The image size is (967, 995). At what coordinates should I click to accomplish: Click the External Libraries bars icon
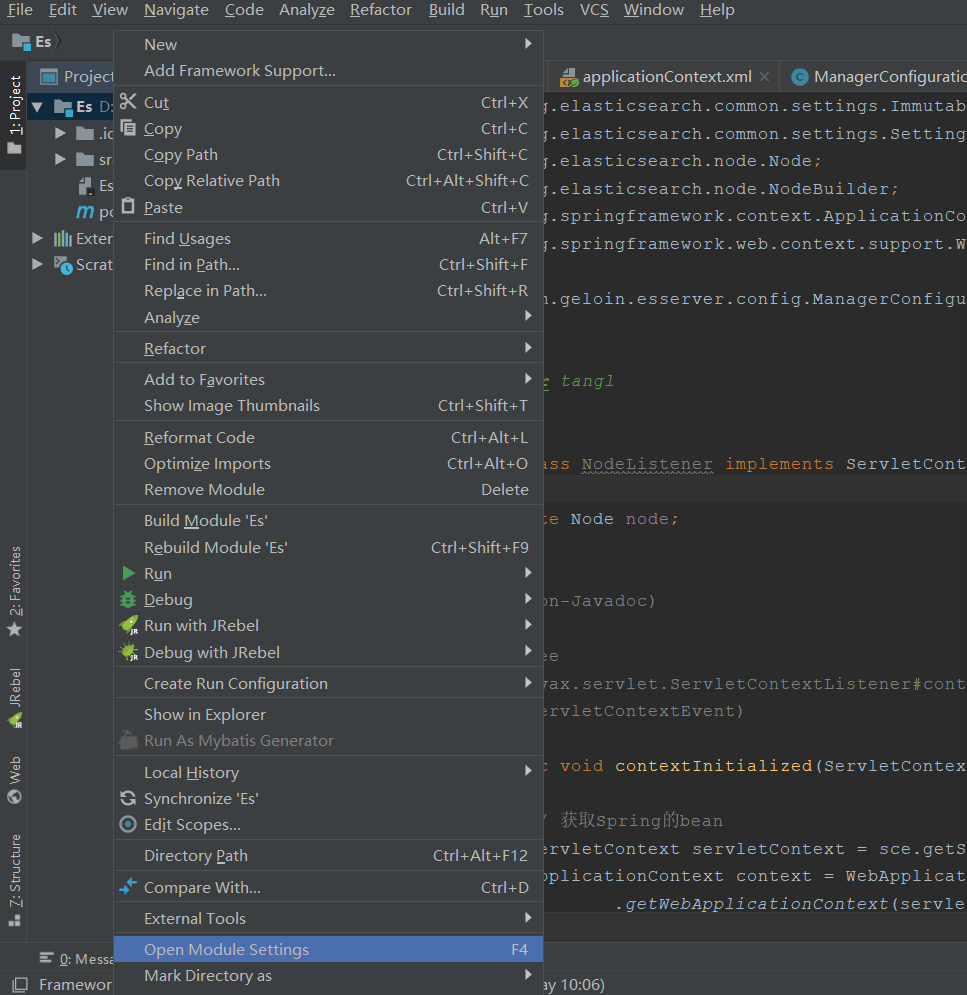[x=62, y=239]
